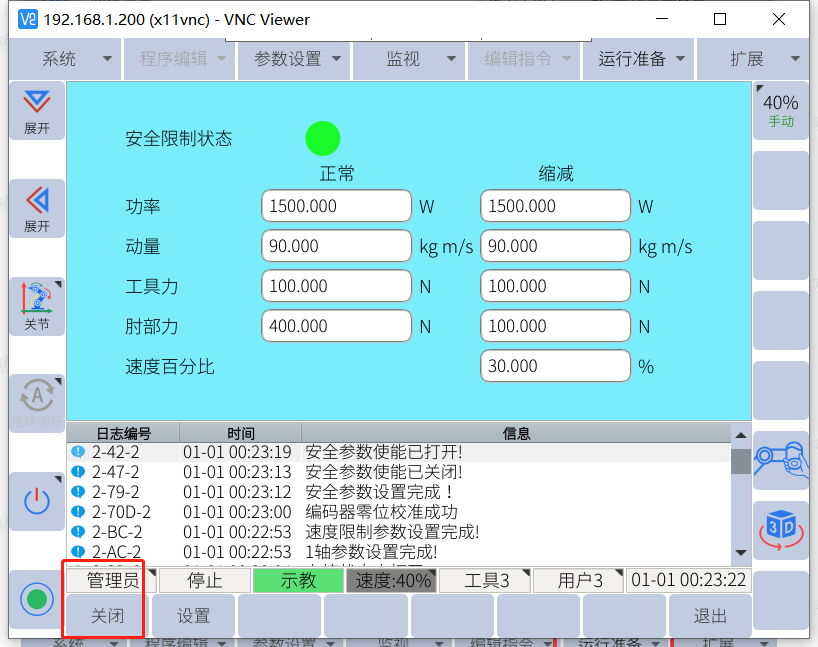This screenshot has height=647, width=818.
Task: Click the Close button at bottom left
Action: tap(107, 616)
